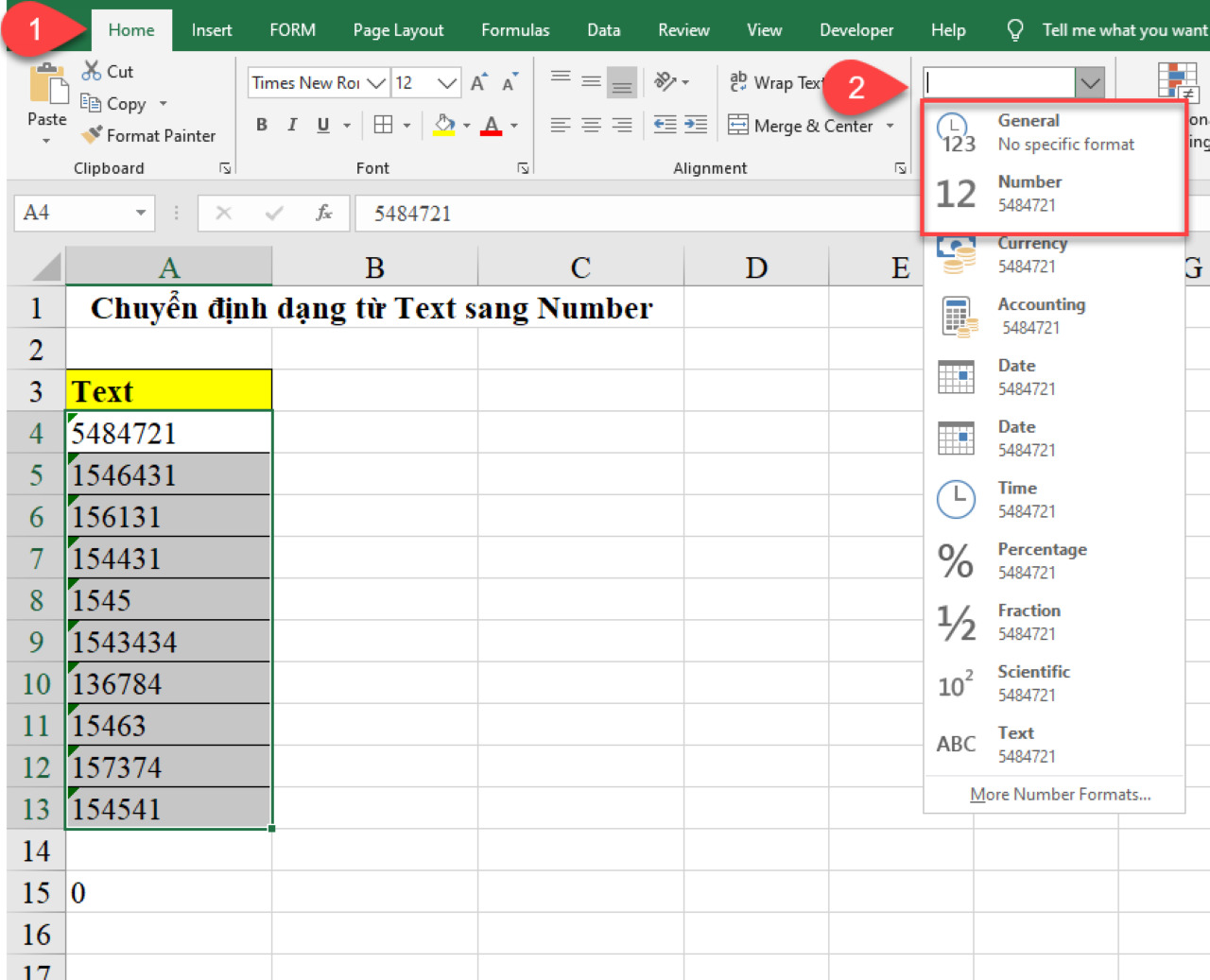Click the Merge & Center button
This screenshot has width=1210, height=980.
(x=802, y=126)
